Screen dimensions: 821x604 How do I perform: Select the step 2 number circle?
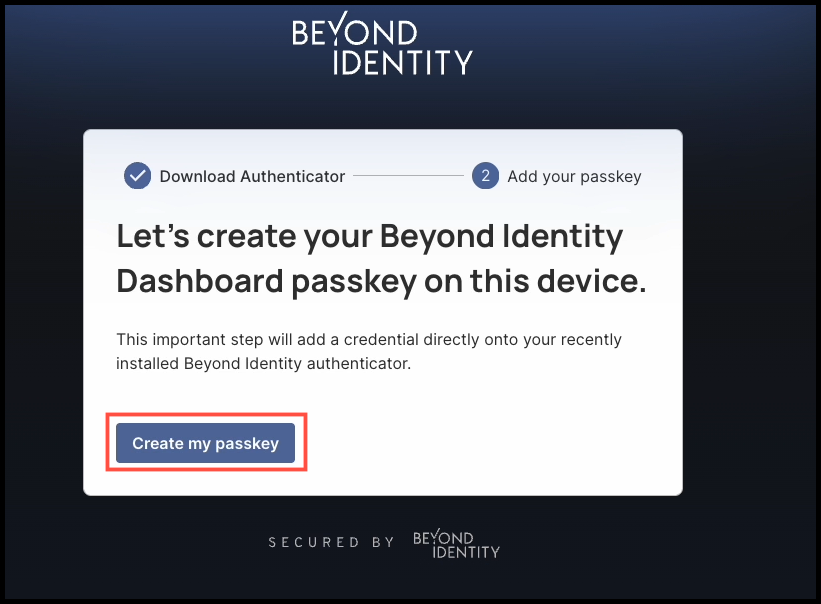pyautogui.click(x=485, y=176)
